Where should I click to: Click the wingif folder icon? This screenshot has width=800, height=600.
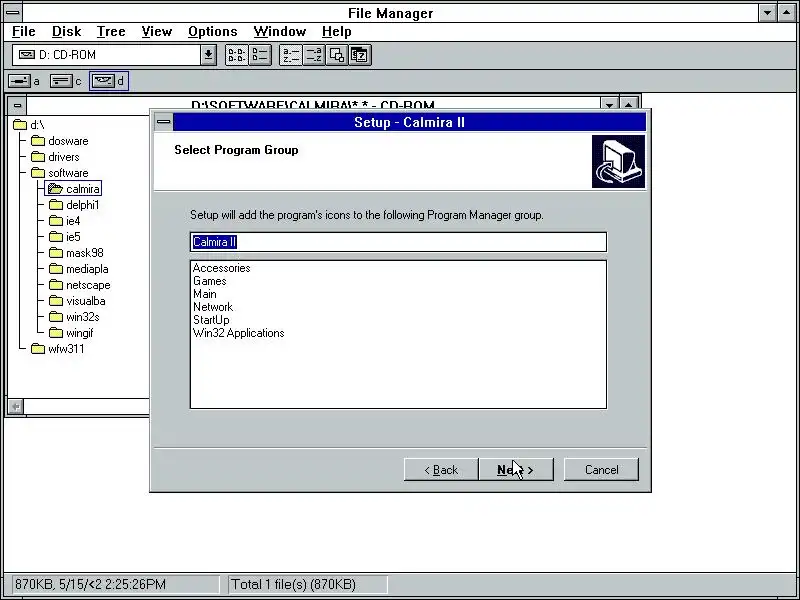click(56, 333)
